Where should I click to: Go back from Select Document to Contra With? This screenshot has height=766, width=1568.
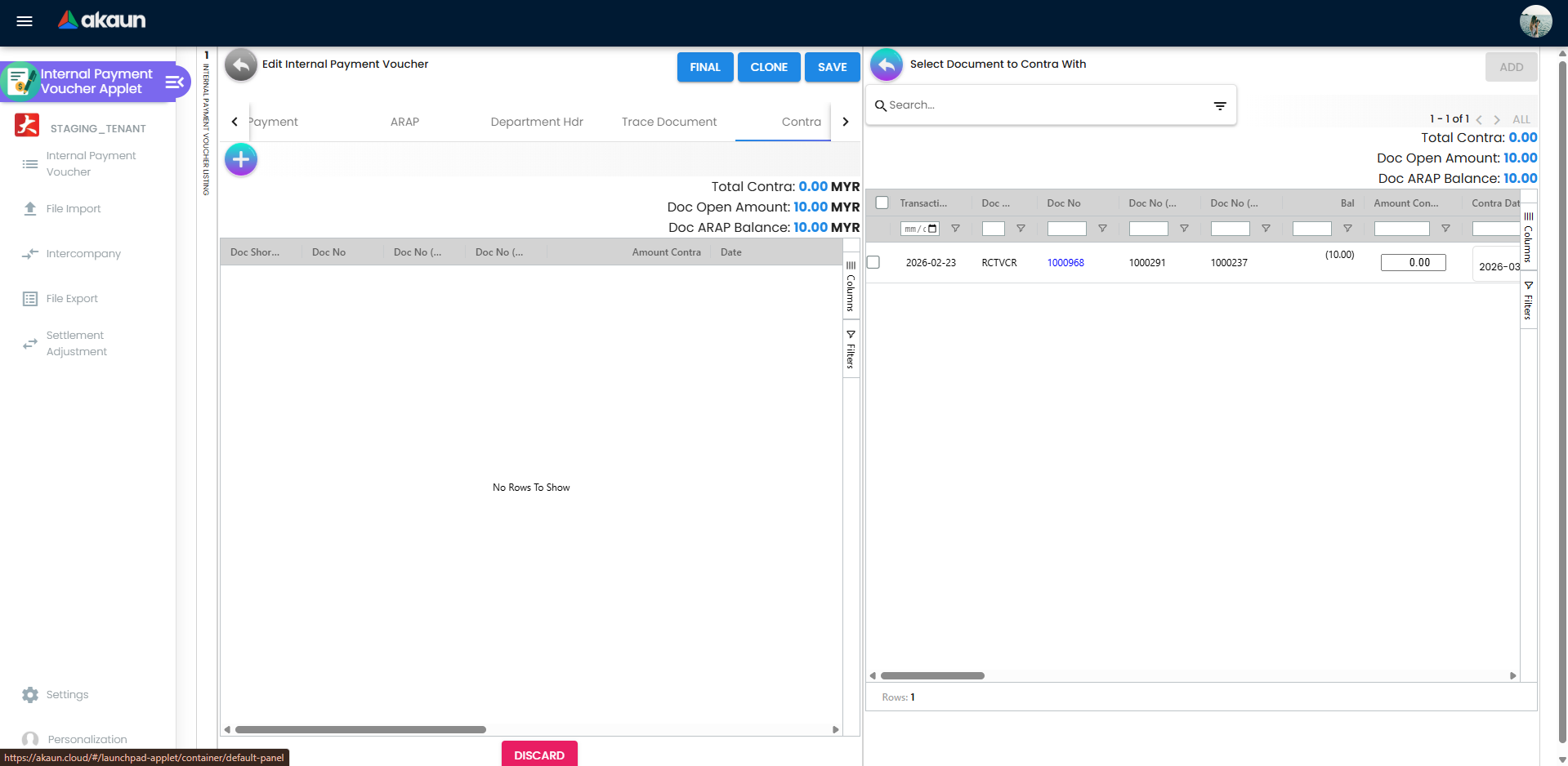pos(886,65)
